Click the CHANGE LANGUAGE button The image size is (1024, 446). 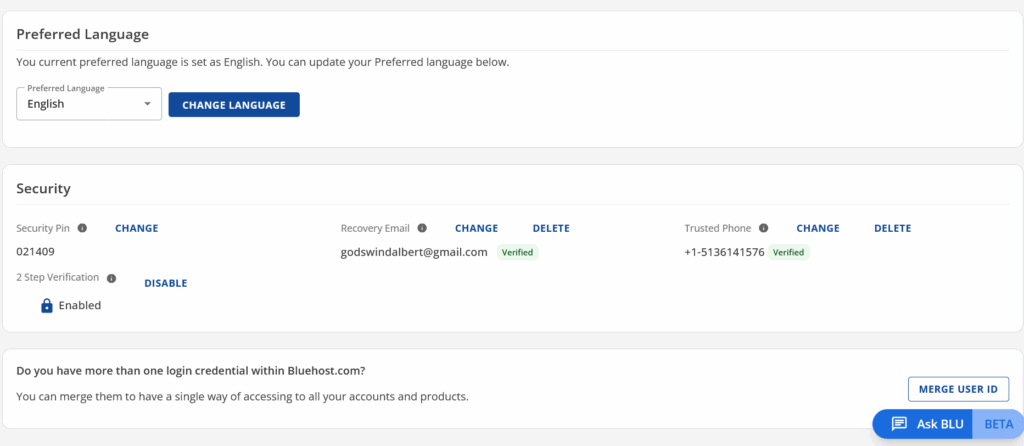tap(234, 104)
